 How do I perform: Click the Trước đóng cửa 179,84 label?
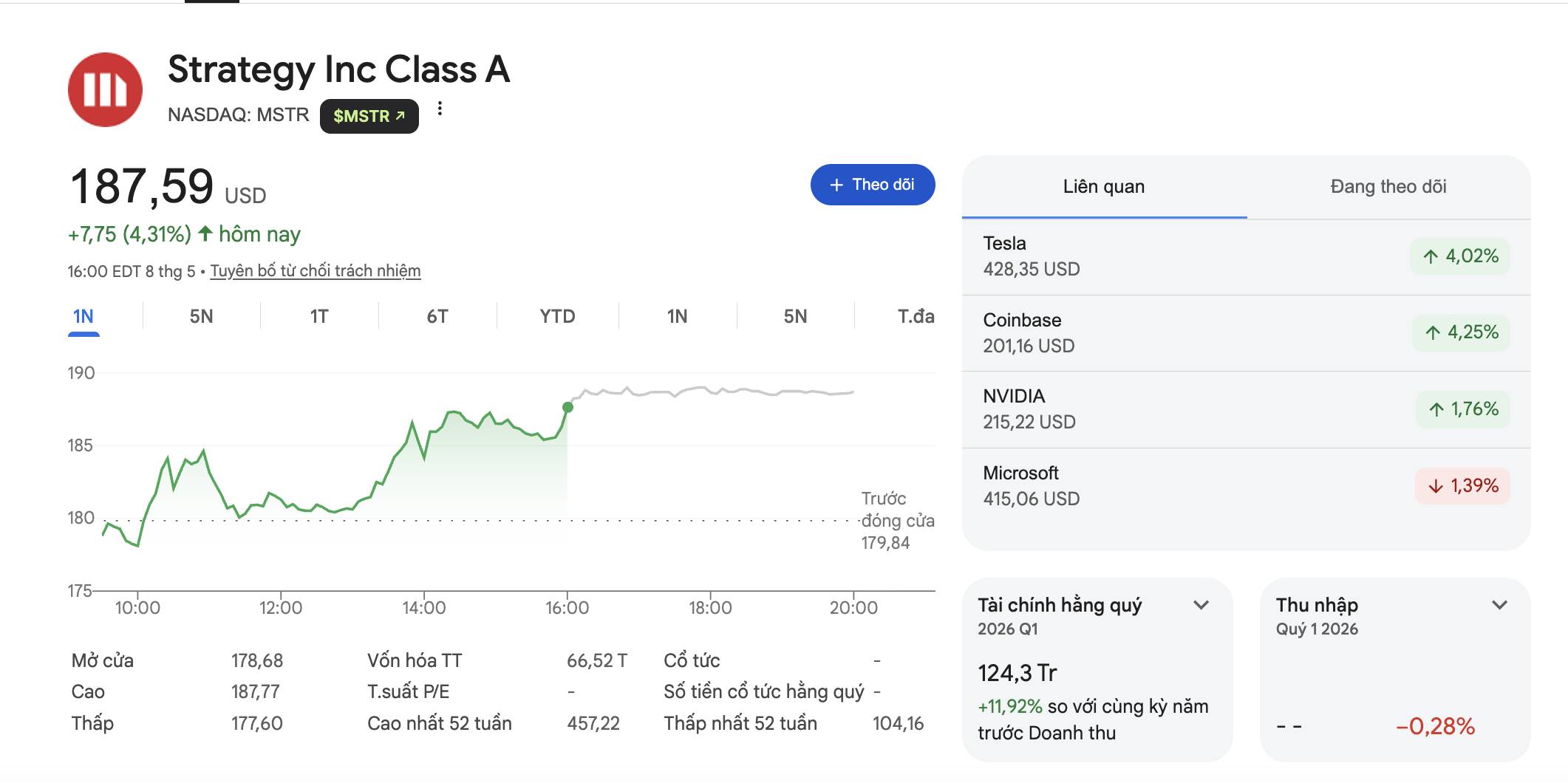pyautogui.click(x=897, y=521)
